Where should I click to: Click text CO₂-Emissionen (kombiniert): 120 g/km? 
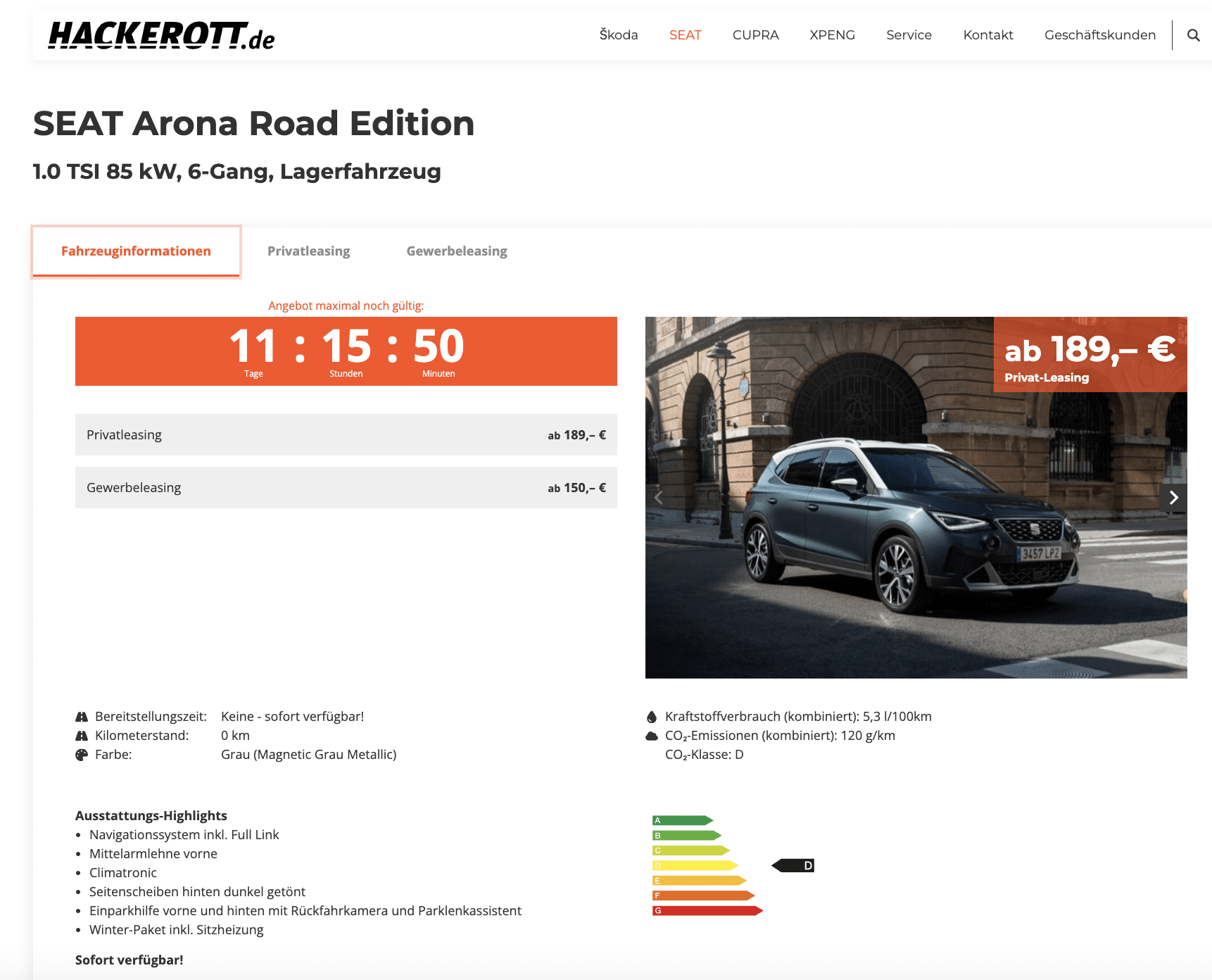tap(780, 736)
